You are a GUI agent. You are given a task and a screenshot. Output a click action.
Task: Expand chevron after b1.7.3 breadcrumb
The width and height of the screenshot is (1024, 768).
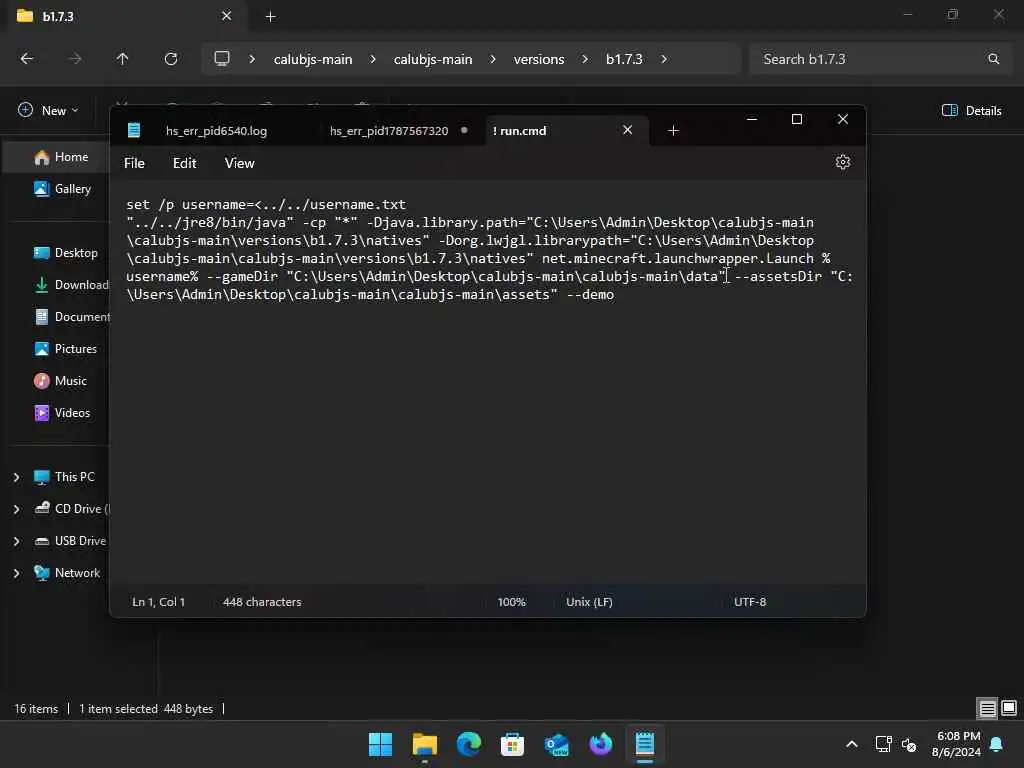(664, 59)
